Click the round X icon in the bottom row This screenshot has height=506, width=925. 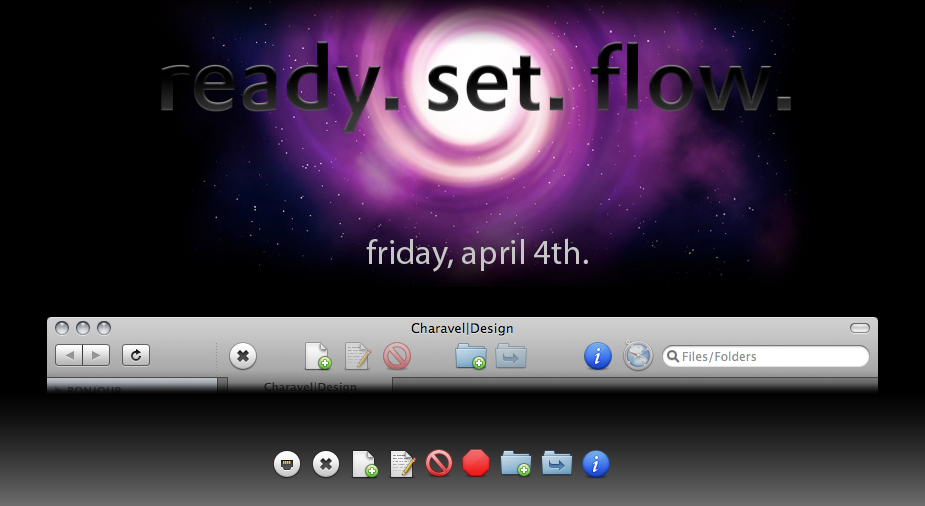click(x=326, y=464)
